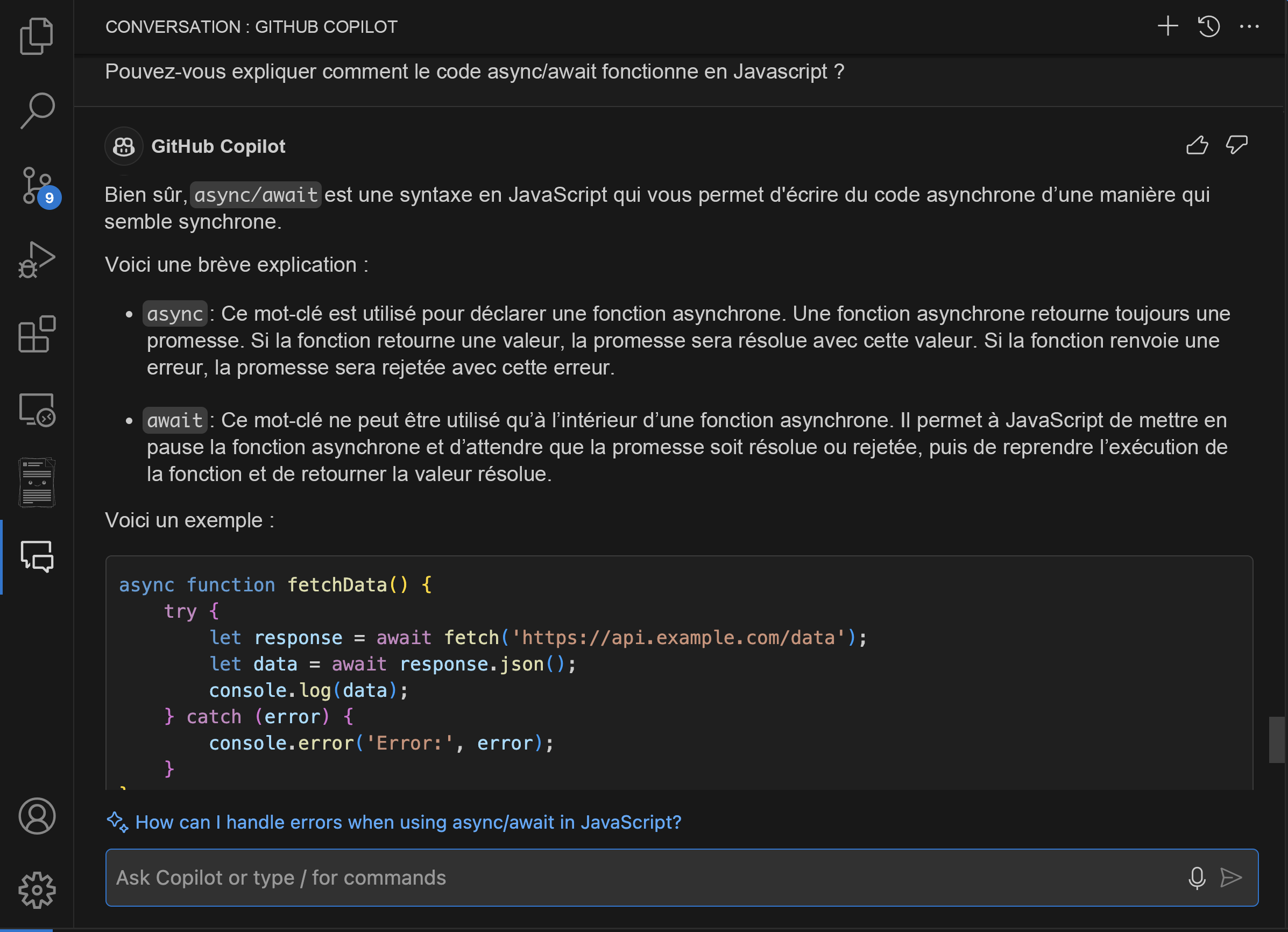Open the Accounts menu icon
1288x932 pixels.
coord(37,816)
